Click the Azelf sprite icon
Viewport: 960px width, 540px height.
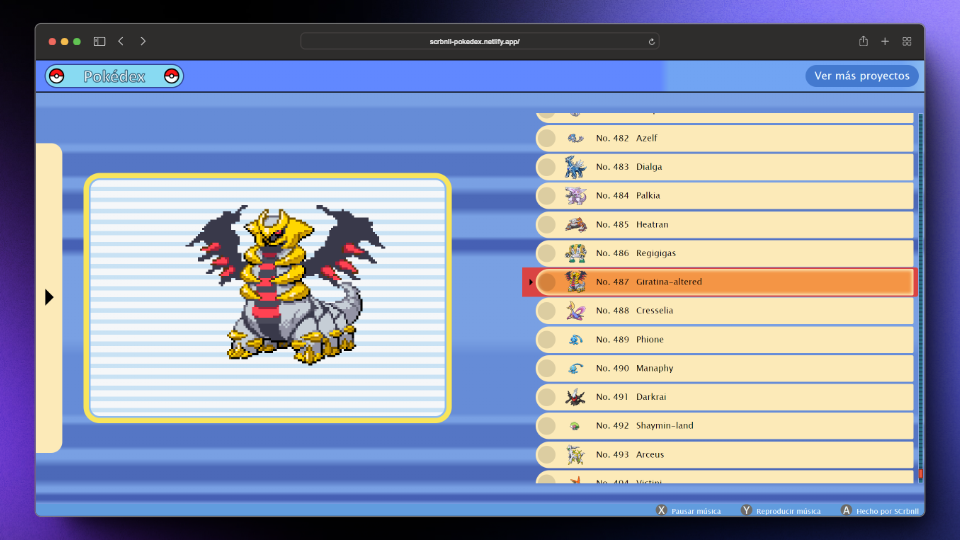pos(575,138)
